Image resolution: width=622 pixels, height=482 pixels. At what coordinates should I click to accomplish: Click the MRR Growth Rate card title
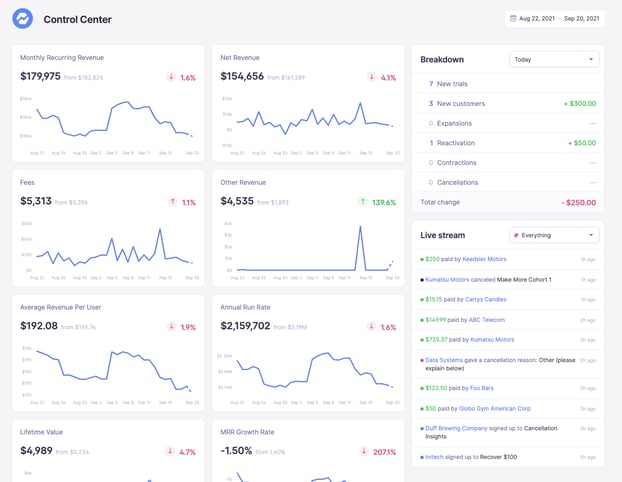[x=248, y=432]
